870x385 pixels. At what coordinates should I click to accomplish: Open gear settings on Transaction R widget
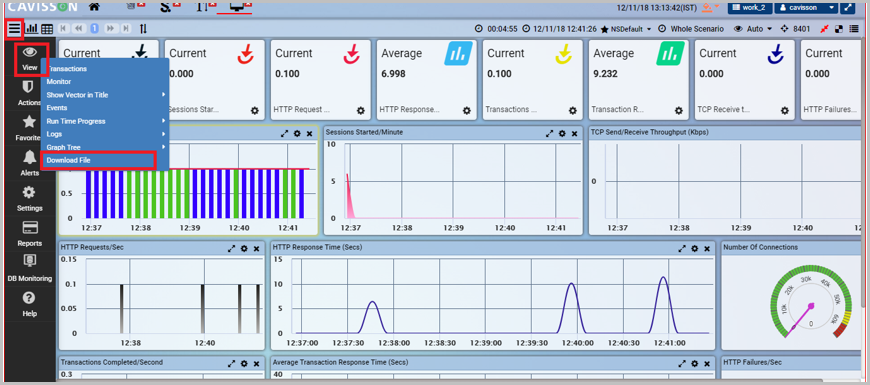tap(679, 110)
